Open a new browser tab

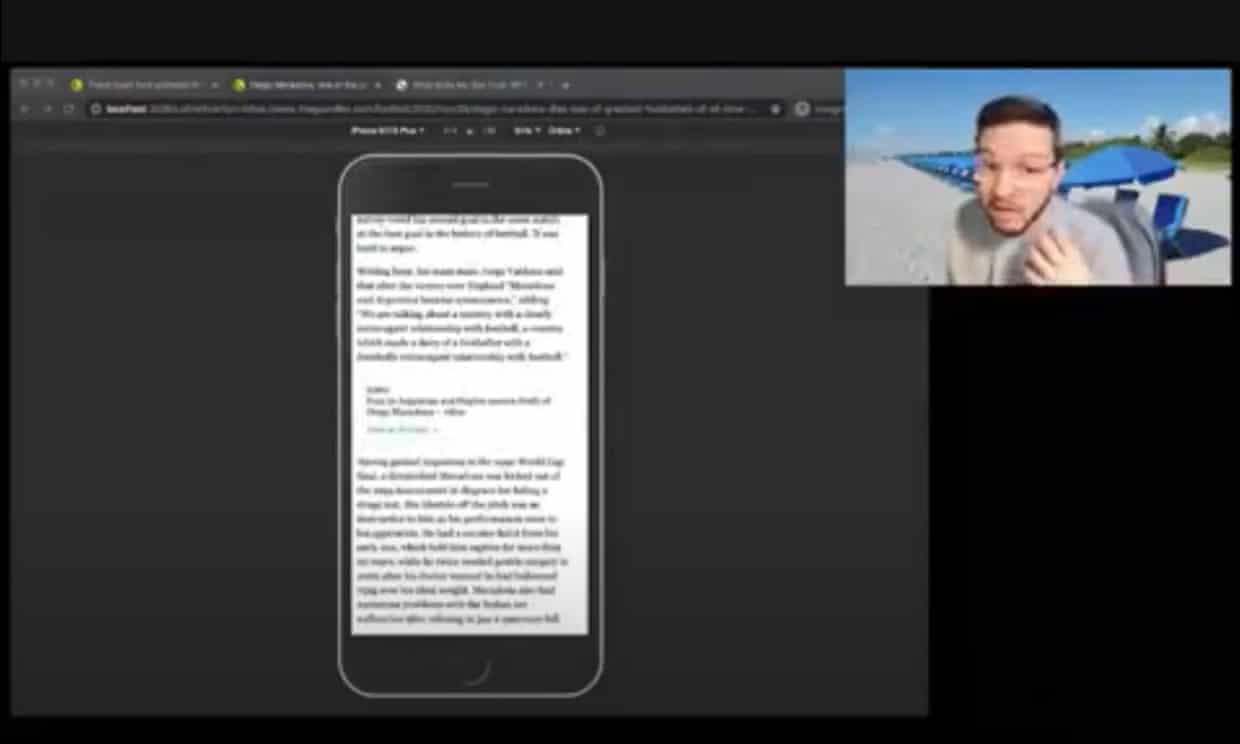[x=565, y=85]
